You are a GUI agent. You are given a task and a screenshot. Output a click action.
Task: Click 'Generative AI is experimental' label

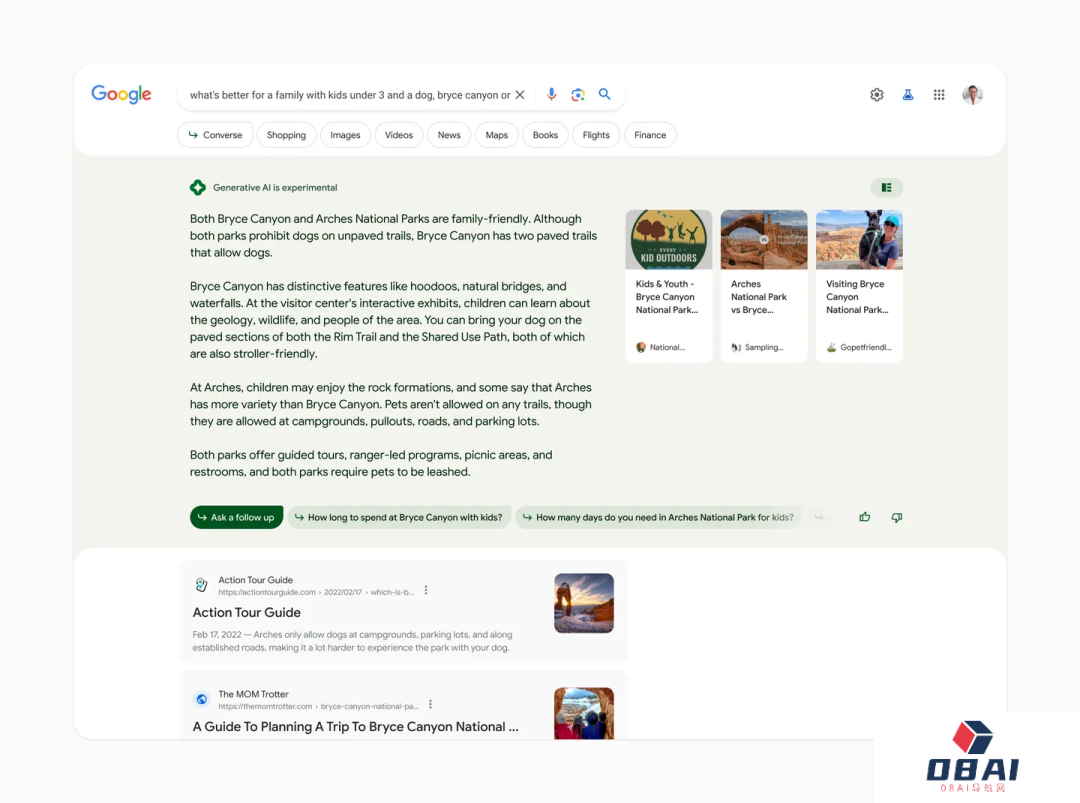click(275, 187)
